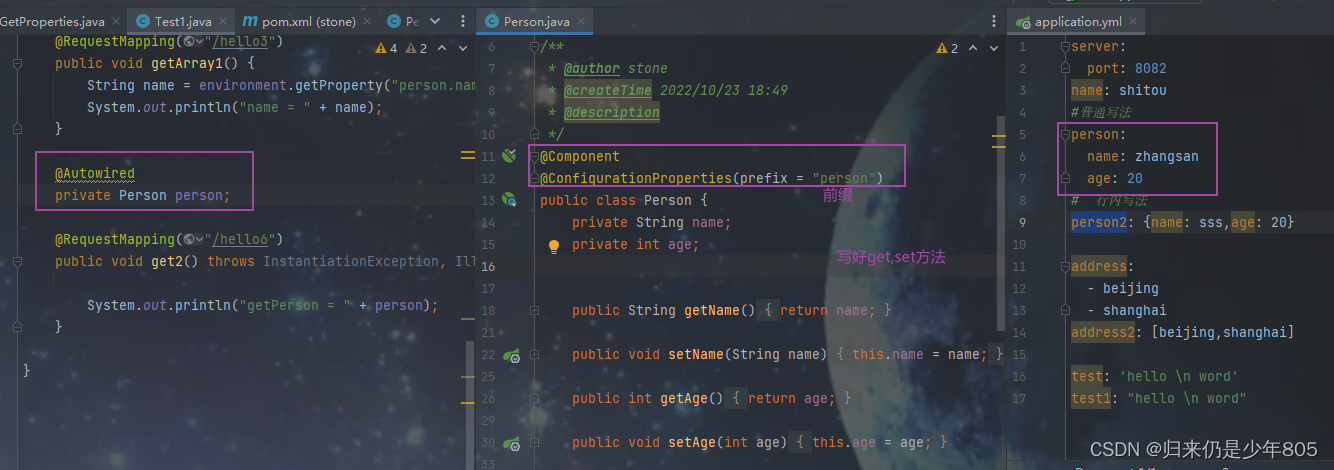Open left editor tab options menu

[462, 21]
